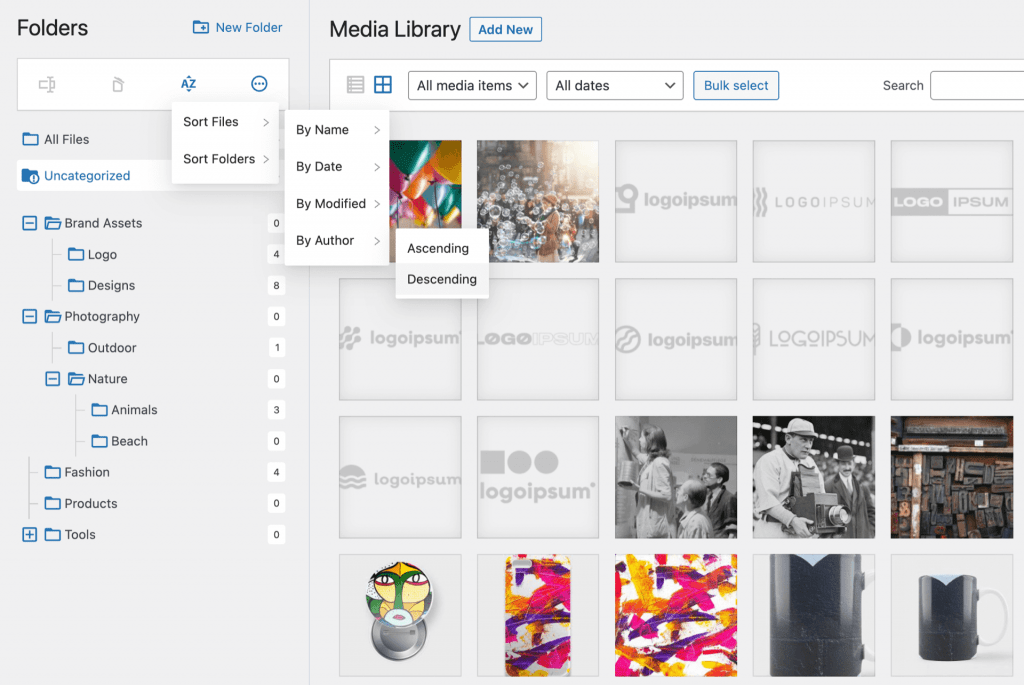Screen dimensions: 1024x685
Task: Open the Outdoor folder
Action: [x=103, y=348]
